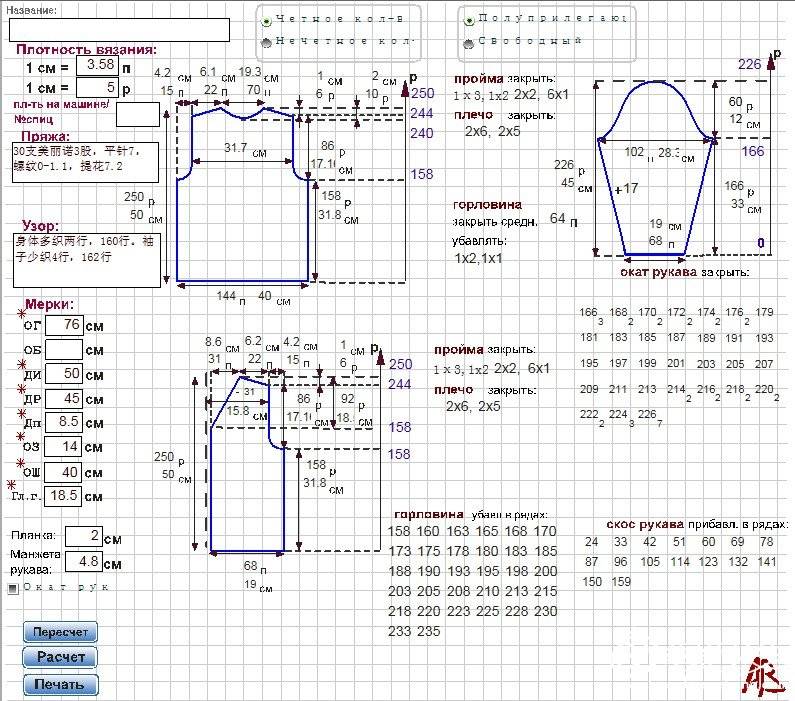Click the окат рукава закрыть label

point(684,272)
